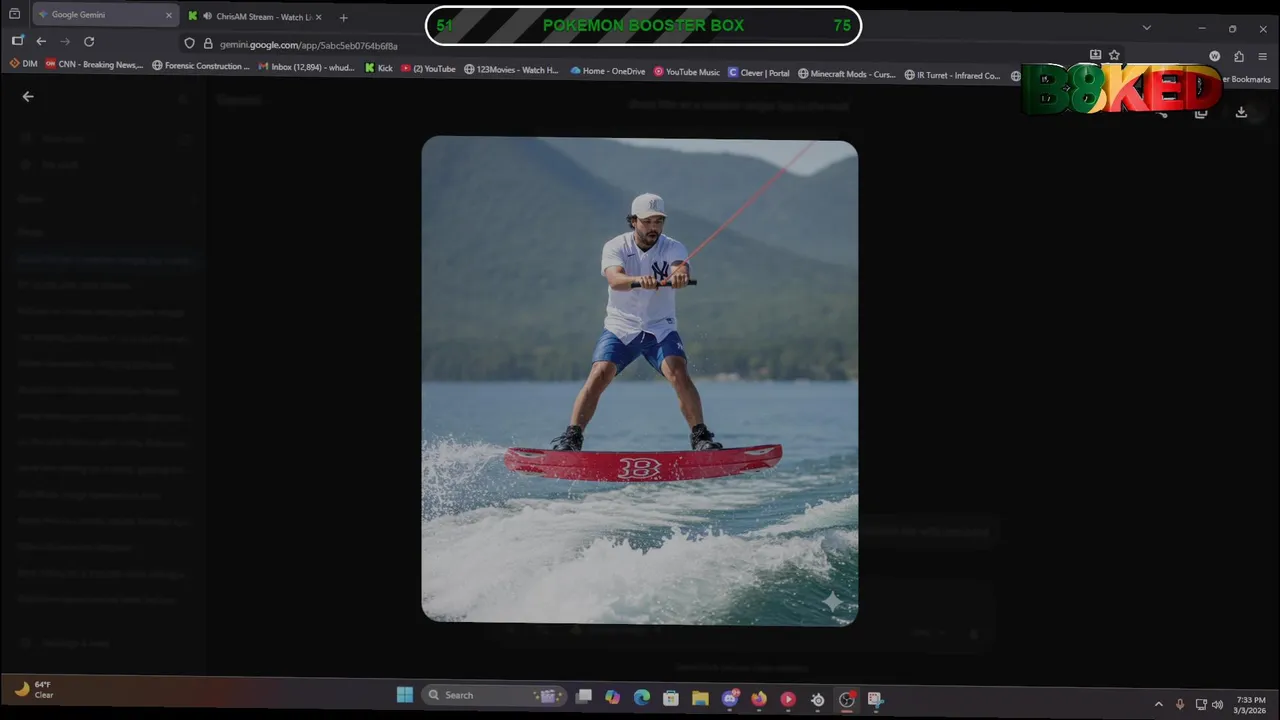
Task: Click the install app icon in address bar
Action: click(1095, 55)
